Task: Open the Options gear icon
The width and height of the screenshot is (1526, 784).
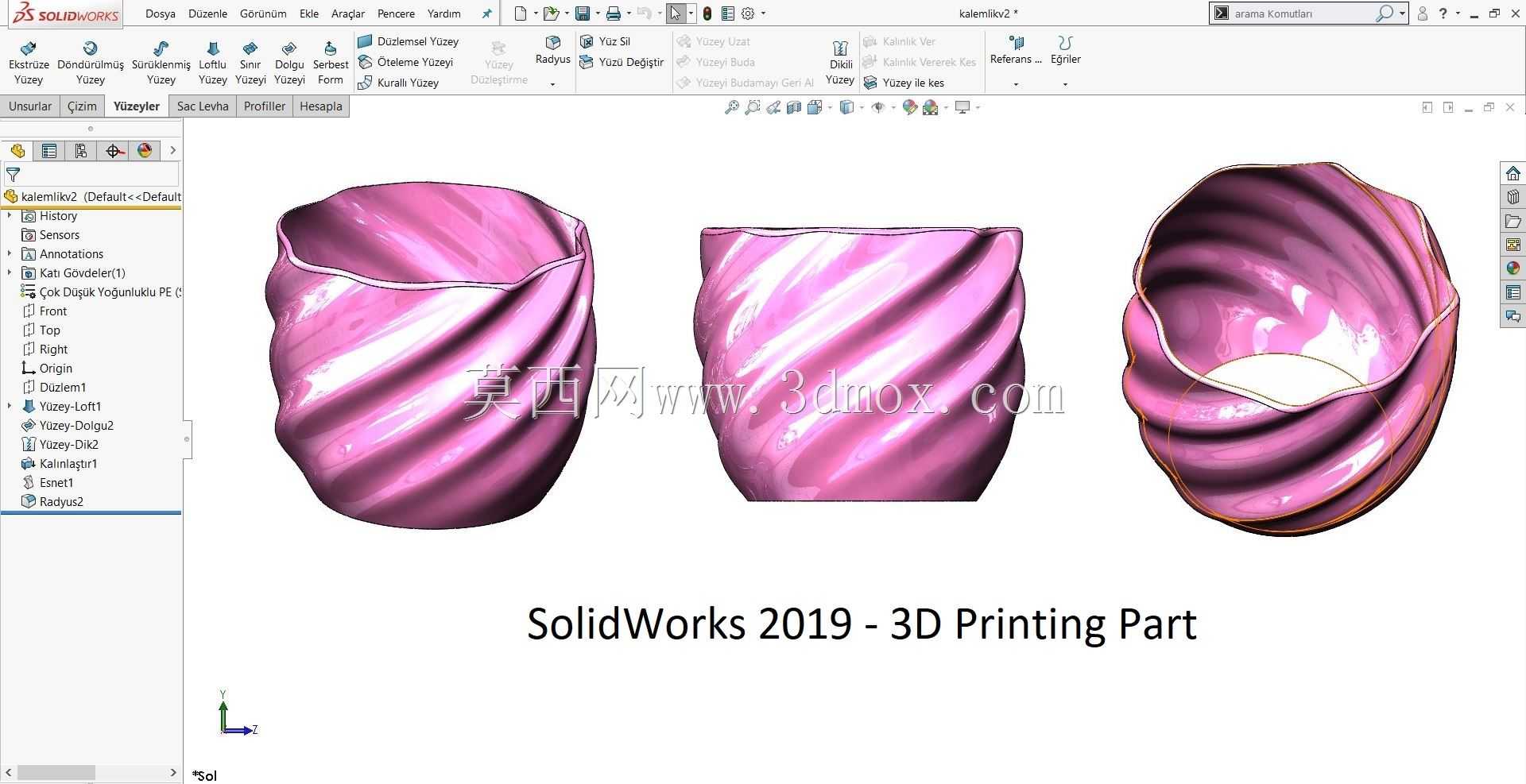Action: 748,14
